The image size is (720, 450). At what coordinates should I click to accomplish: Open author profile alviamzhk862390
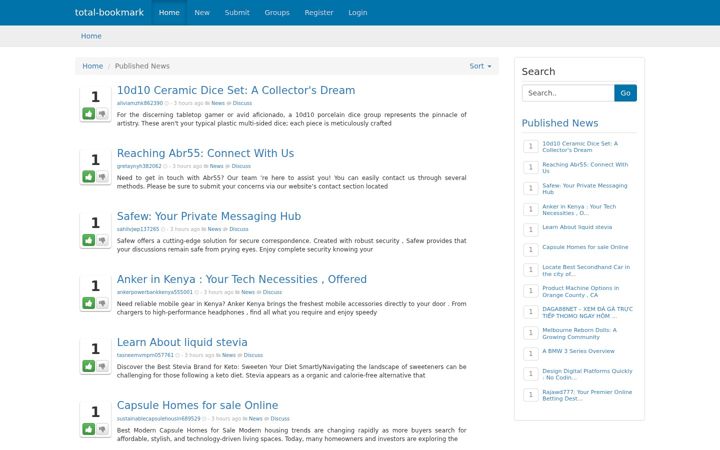point(140,103)
